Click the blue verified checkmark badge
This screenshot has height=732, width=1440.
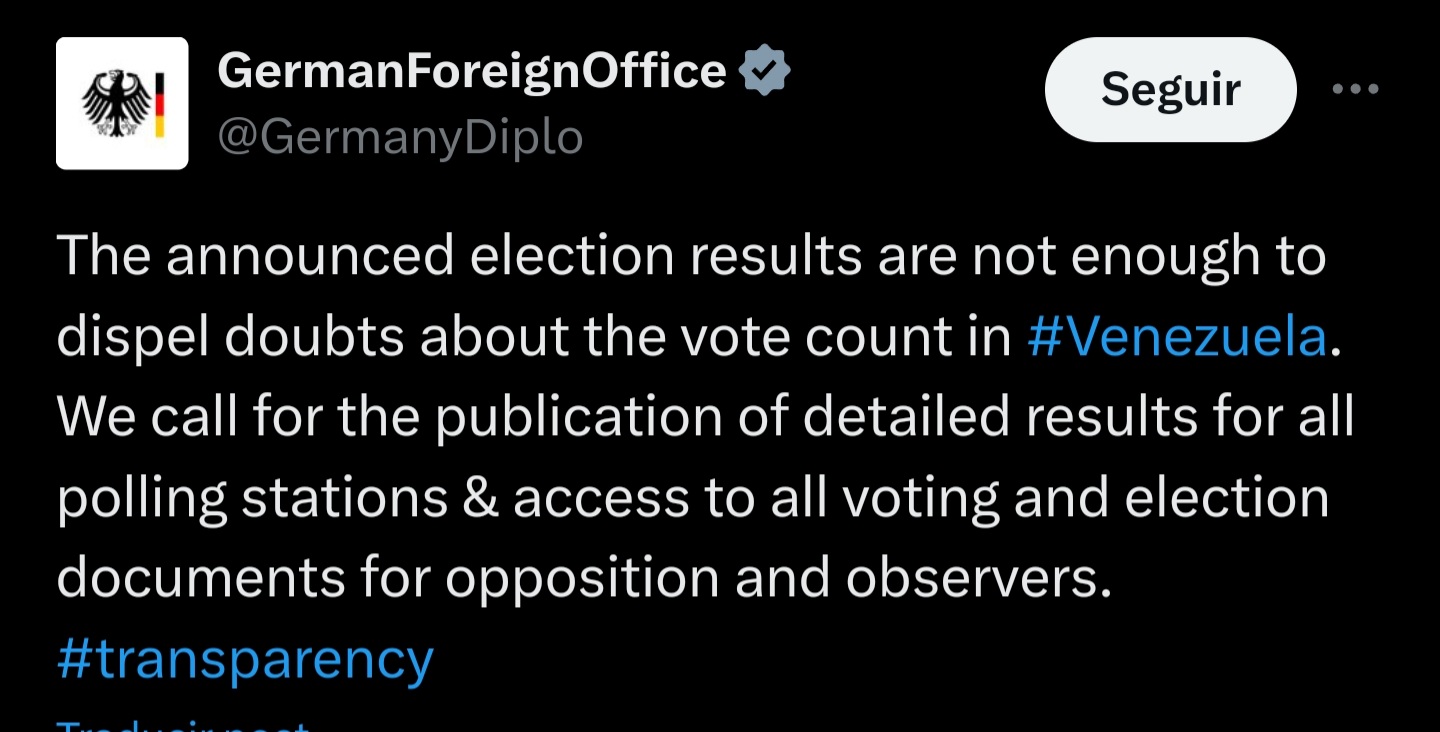pyautogui.click(x=764, y=71)
